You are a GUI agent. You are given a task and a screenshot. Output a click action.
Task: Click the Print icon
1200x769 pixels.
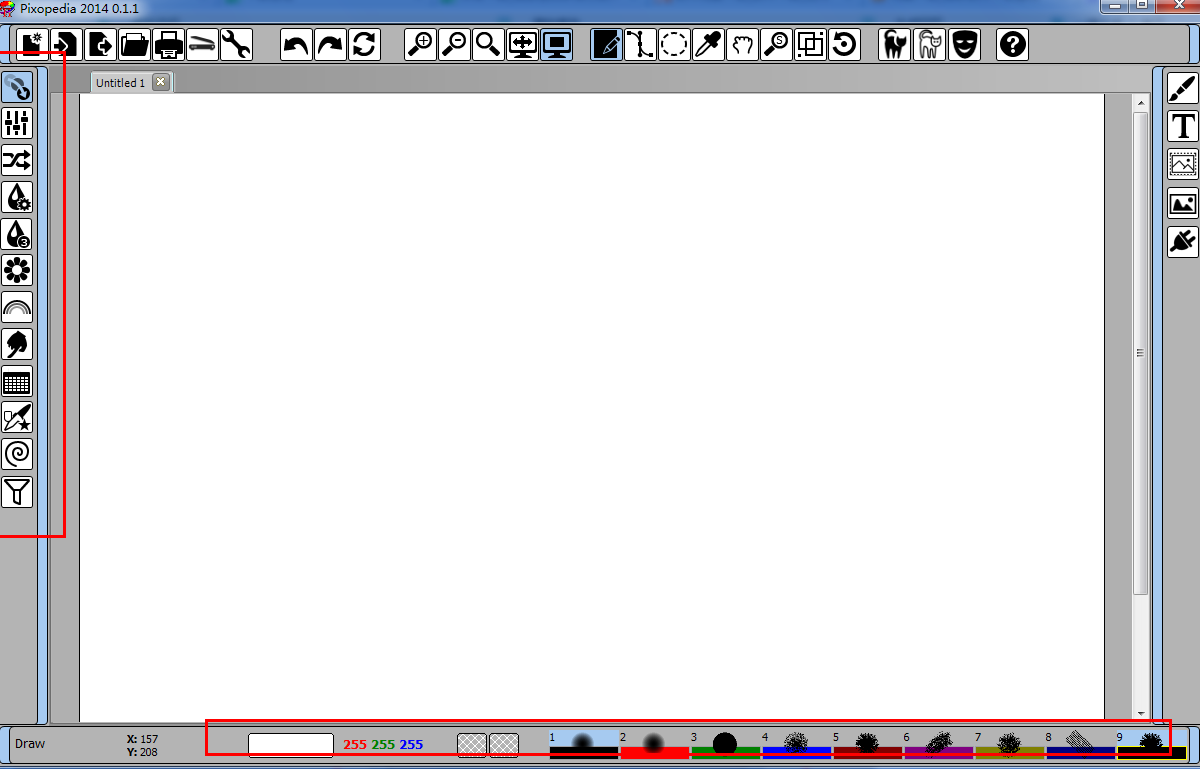pos(168,44)
